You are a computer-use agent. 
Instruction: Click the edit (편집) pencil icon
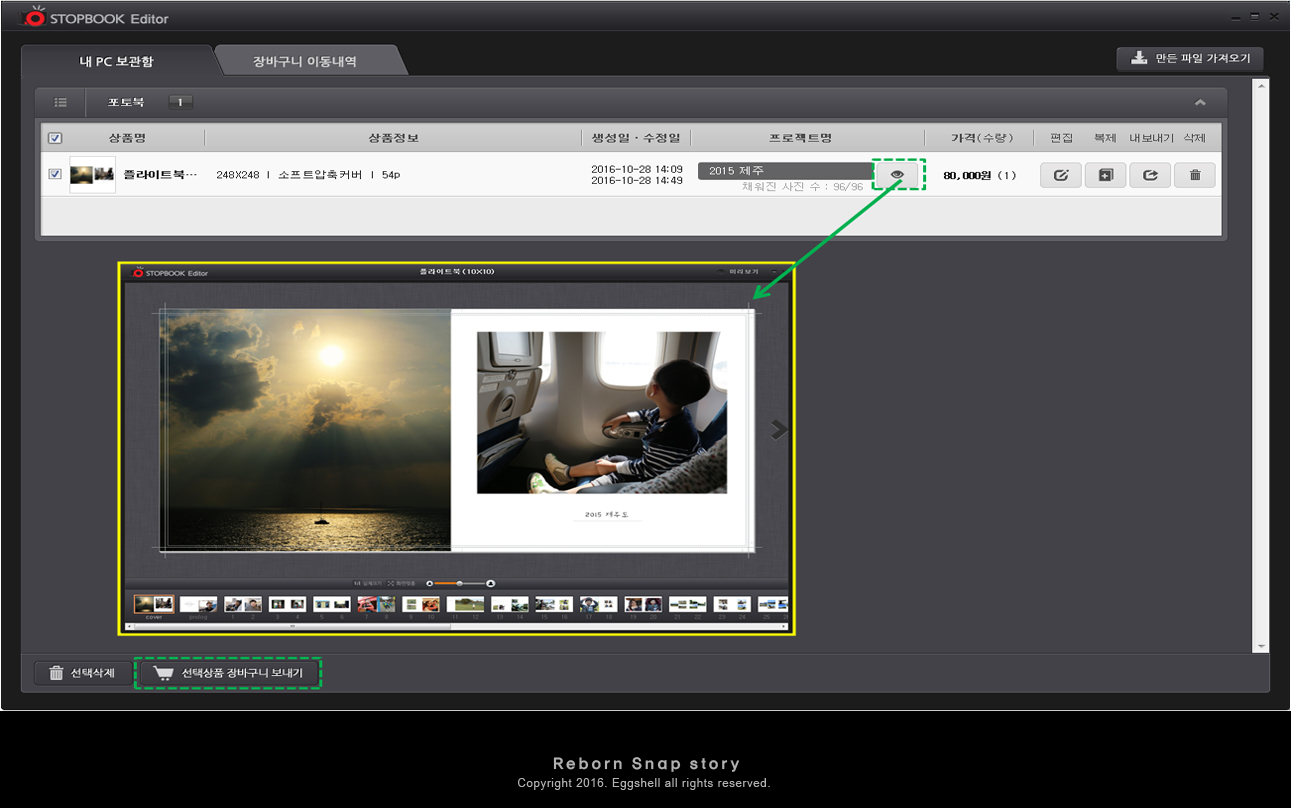click(x=1061, y=175)
